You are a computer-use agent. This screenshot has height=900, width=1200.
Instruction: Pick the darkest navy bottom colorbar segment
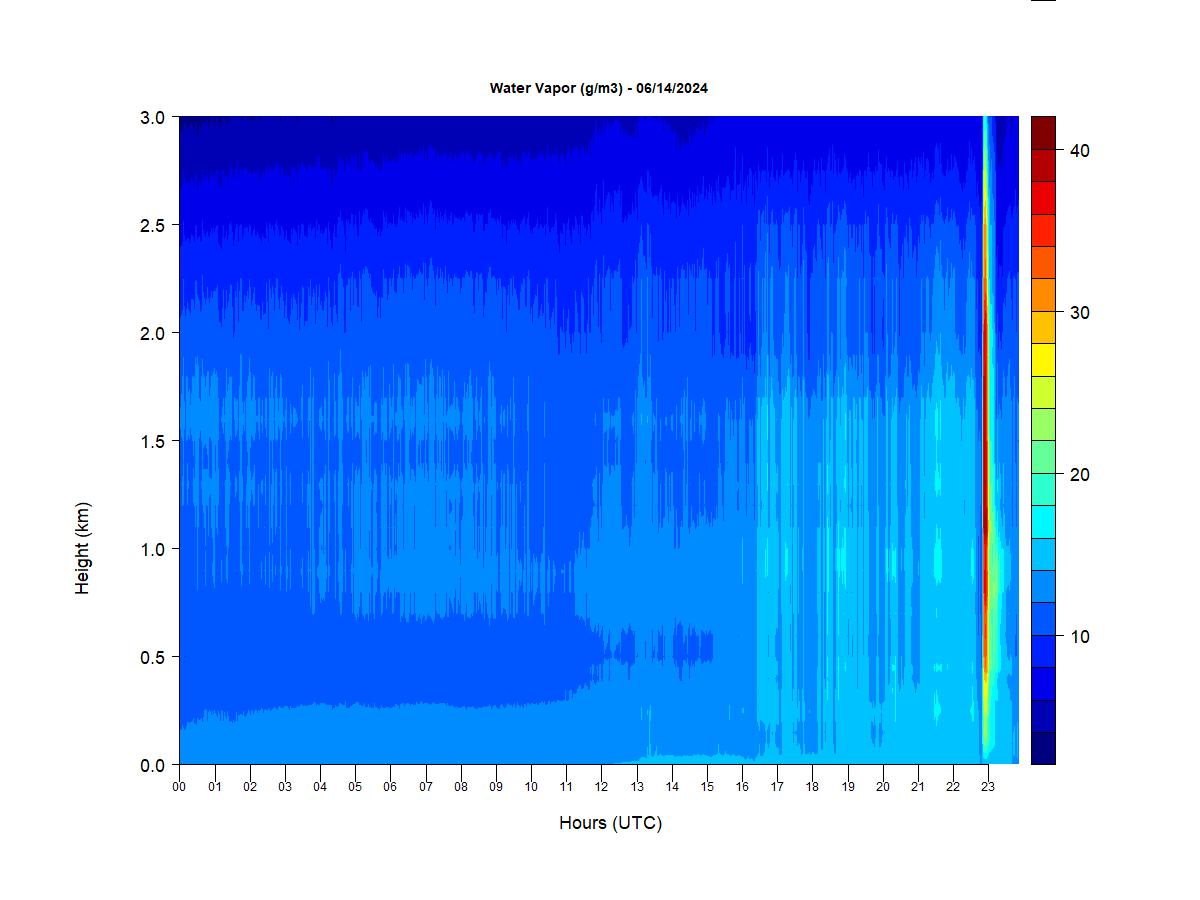coord(1043,748)
